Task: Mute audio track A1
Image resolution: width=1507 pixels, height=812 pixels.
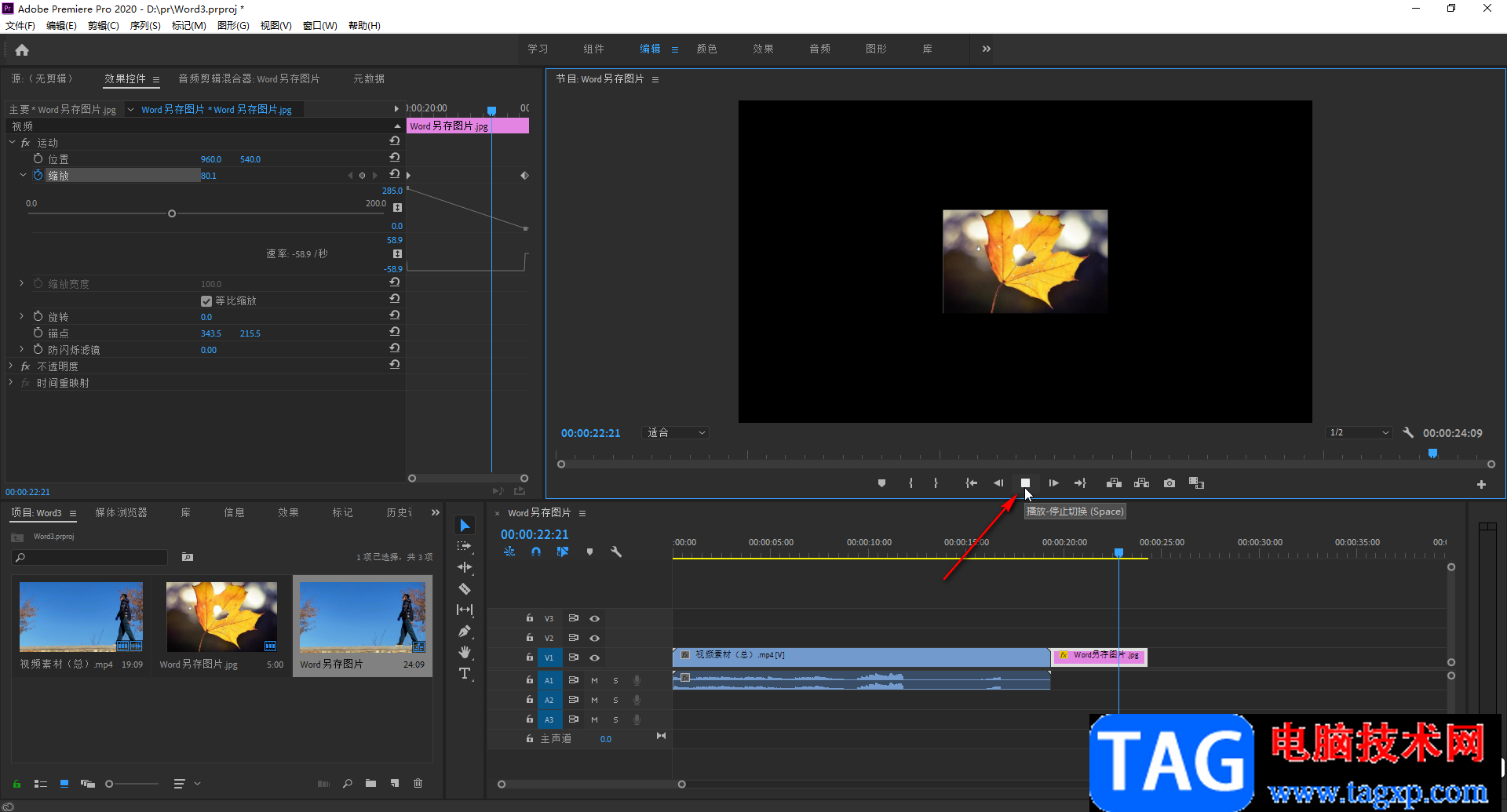Action: 594,680
